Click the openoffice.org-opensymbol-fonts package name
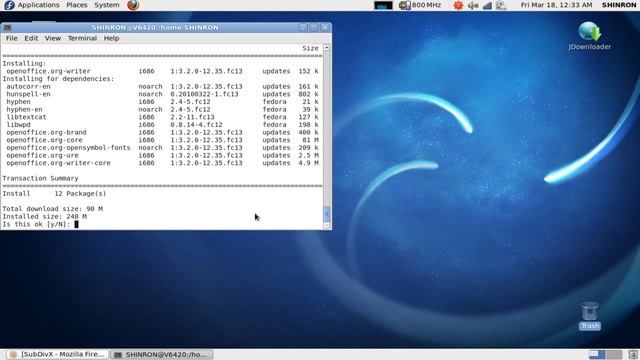 pos(68,148)
